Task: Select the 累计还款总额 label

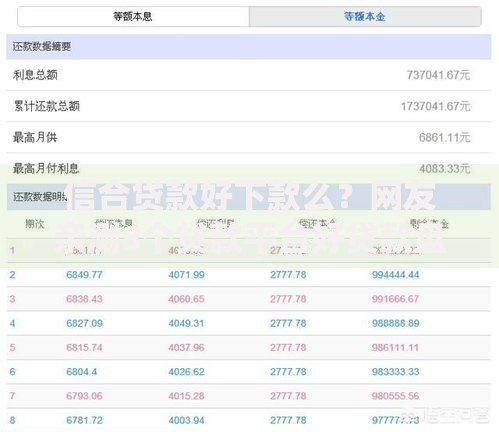Action: click(x=47, y=106)
